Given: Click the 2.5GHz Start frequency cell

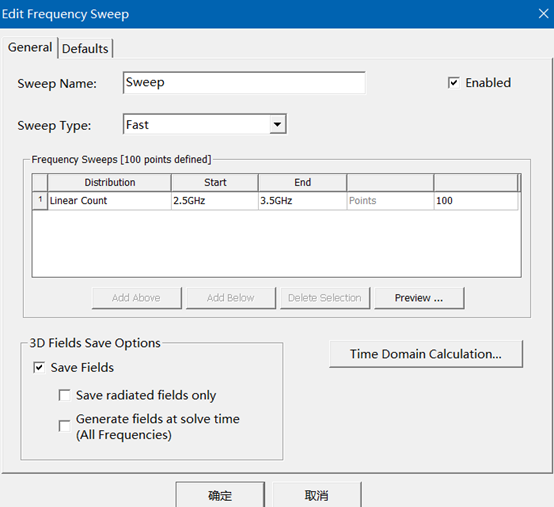Looking at the screenshot, I should (x=214, y=201).
